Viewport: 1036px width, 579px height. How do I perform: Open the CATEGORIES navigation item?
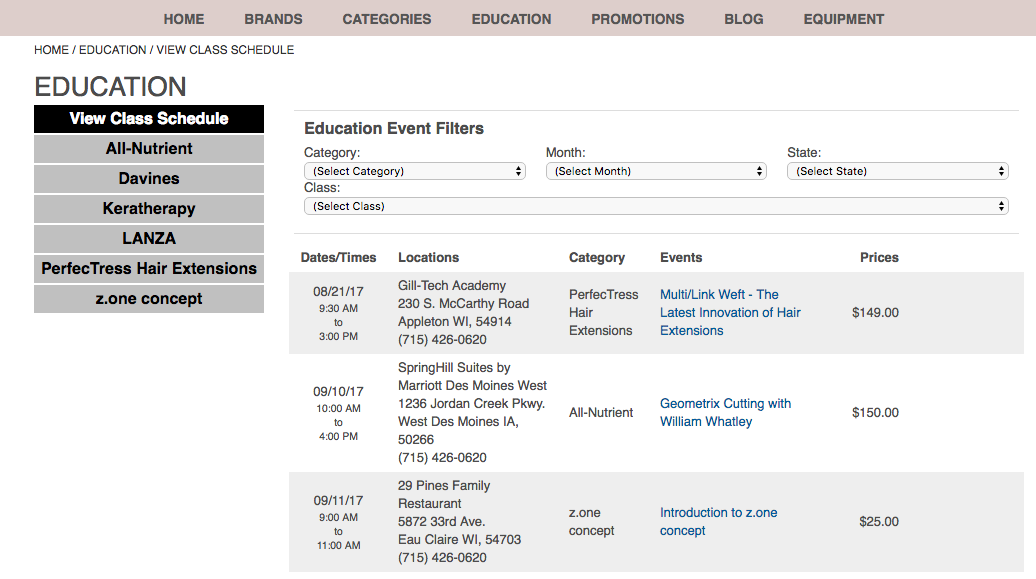click(x=387, y=19)
